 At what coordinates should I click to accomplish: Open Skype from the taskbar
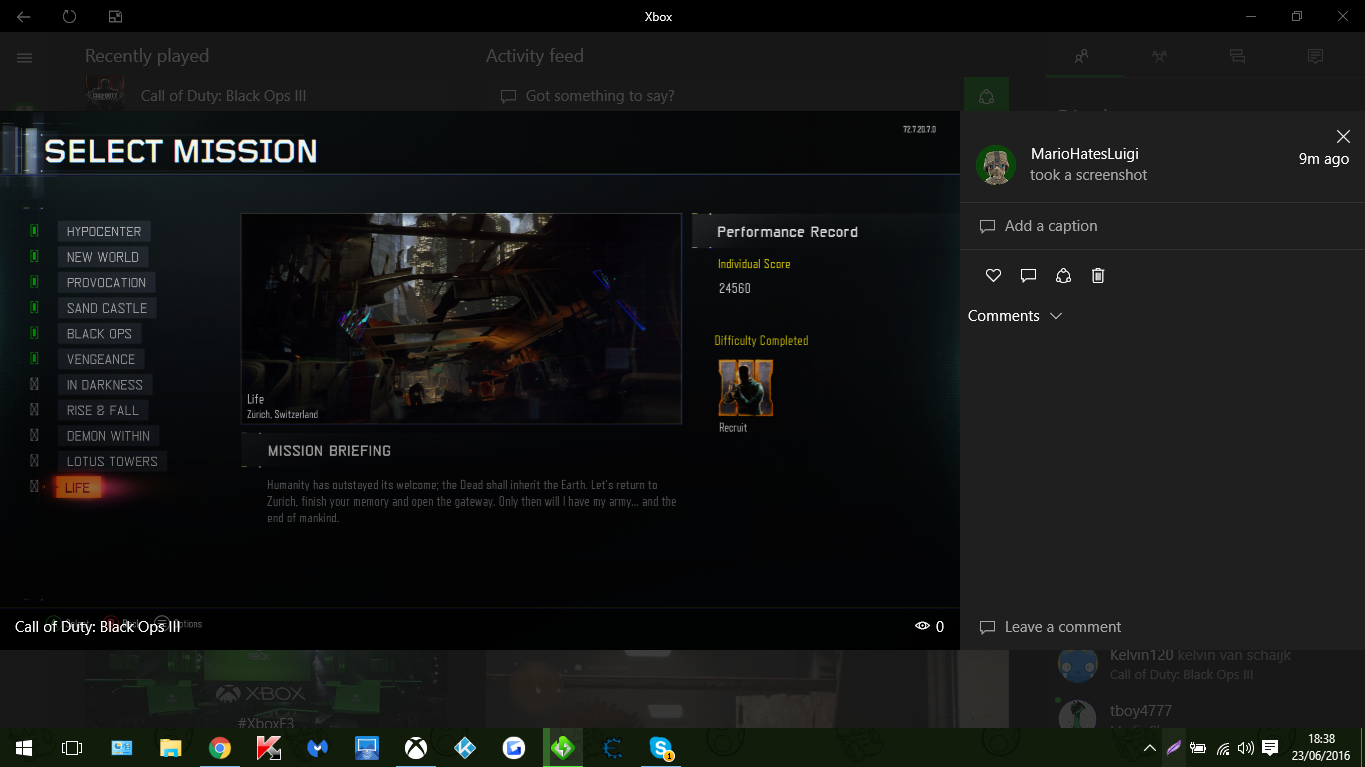point(661,747)
